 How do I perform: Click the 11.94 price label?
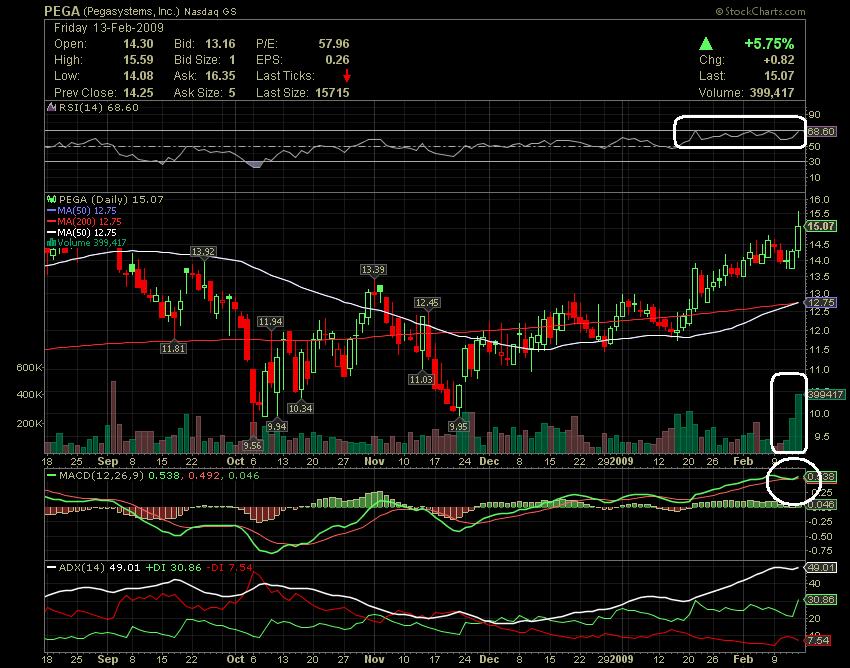[x=271, y=322]
